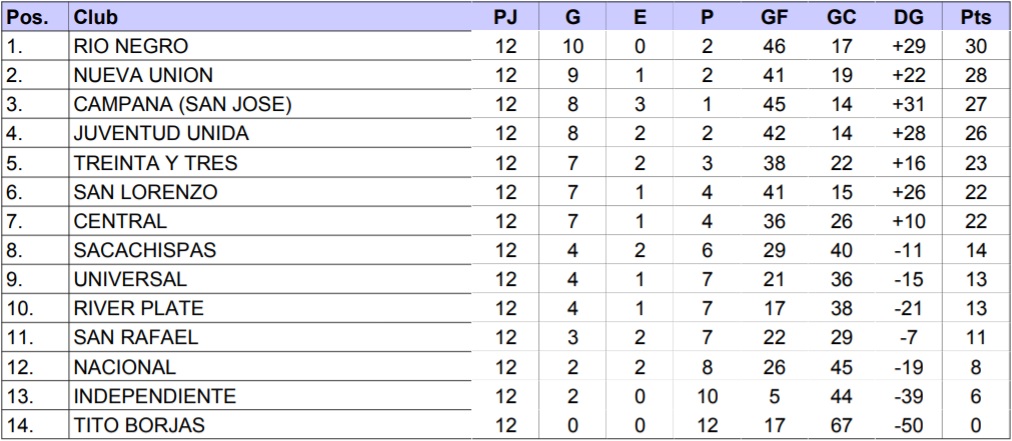Select the NACIONAL club cell
Image resolution: width=1012 pixels, height=441 pixels.
pos(125,367)
